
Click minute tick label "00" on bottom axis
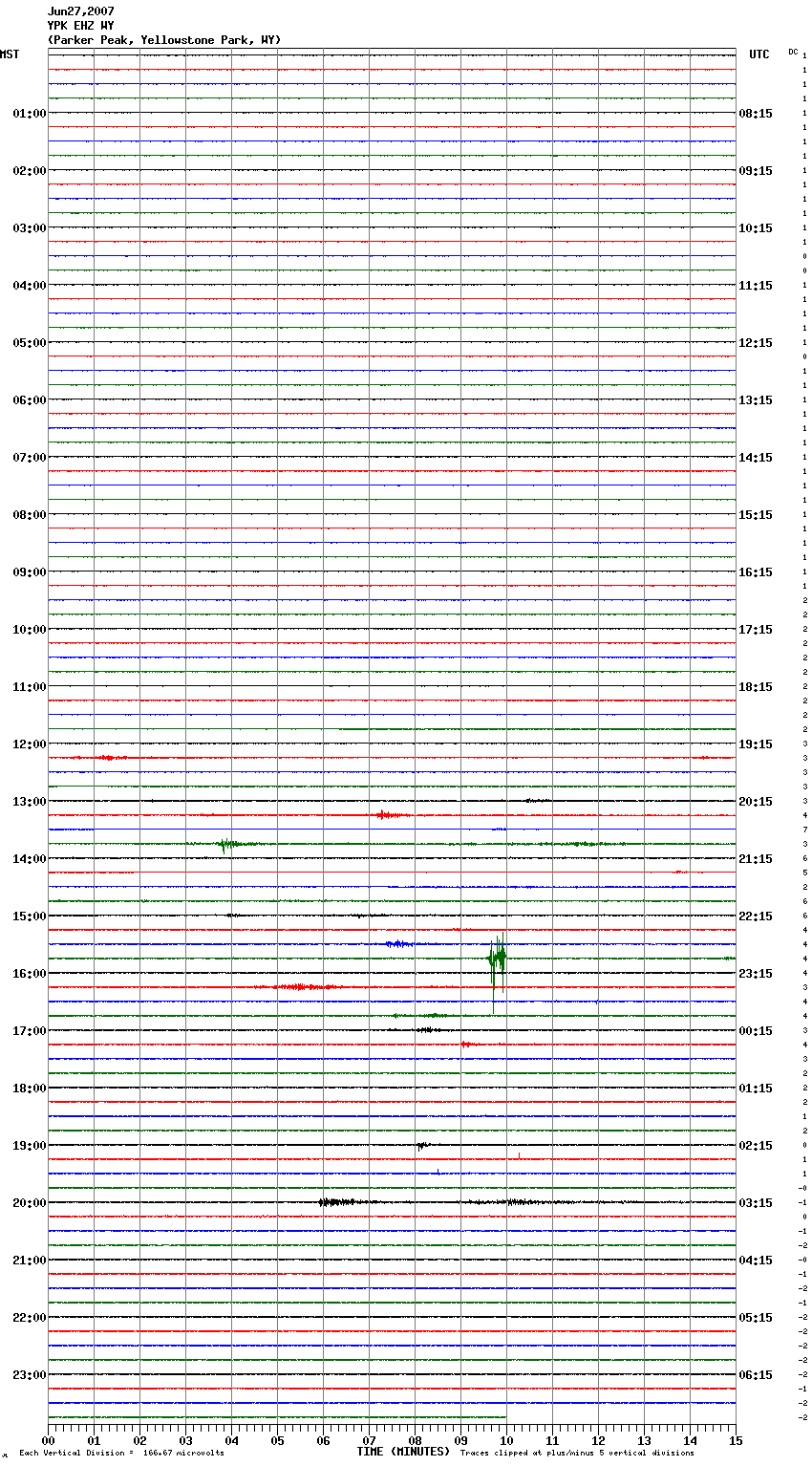tap(48, 1440)
